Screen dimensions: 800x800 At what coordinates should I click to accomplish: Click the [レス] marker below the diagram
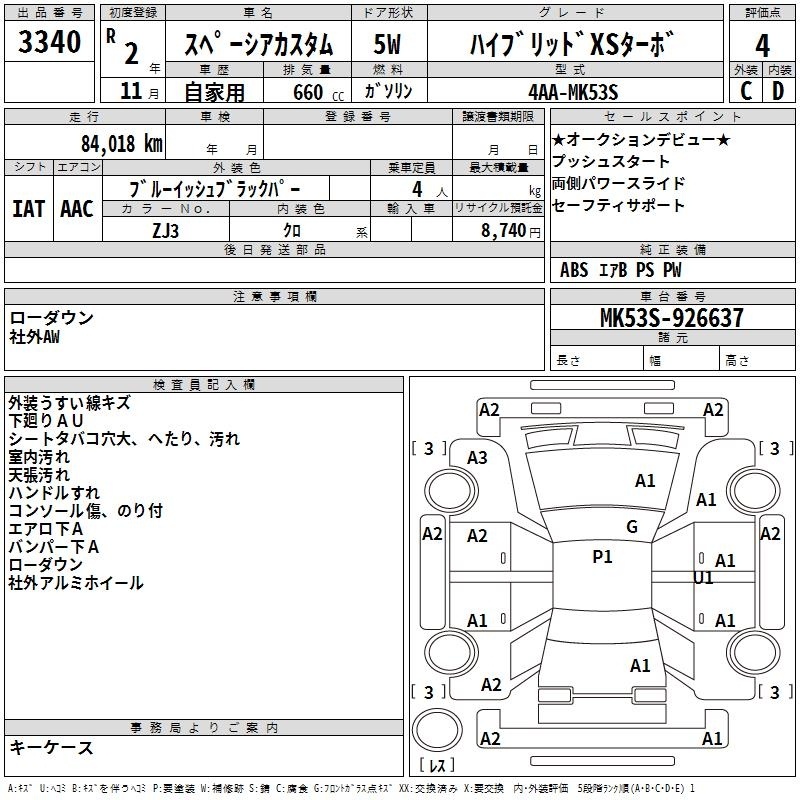(437, 767)
